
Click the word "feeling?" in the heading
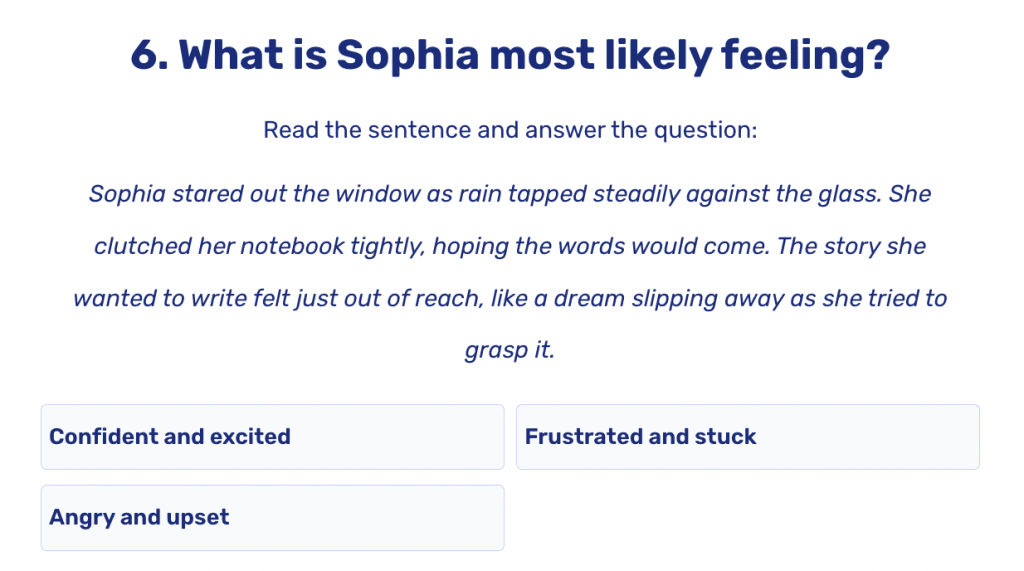[x=808, y=56]
